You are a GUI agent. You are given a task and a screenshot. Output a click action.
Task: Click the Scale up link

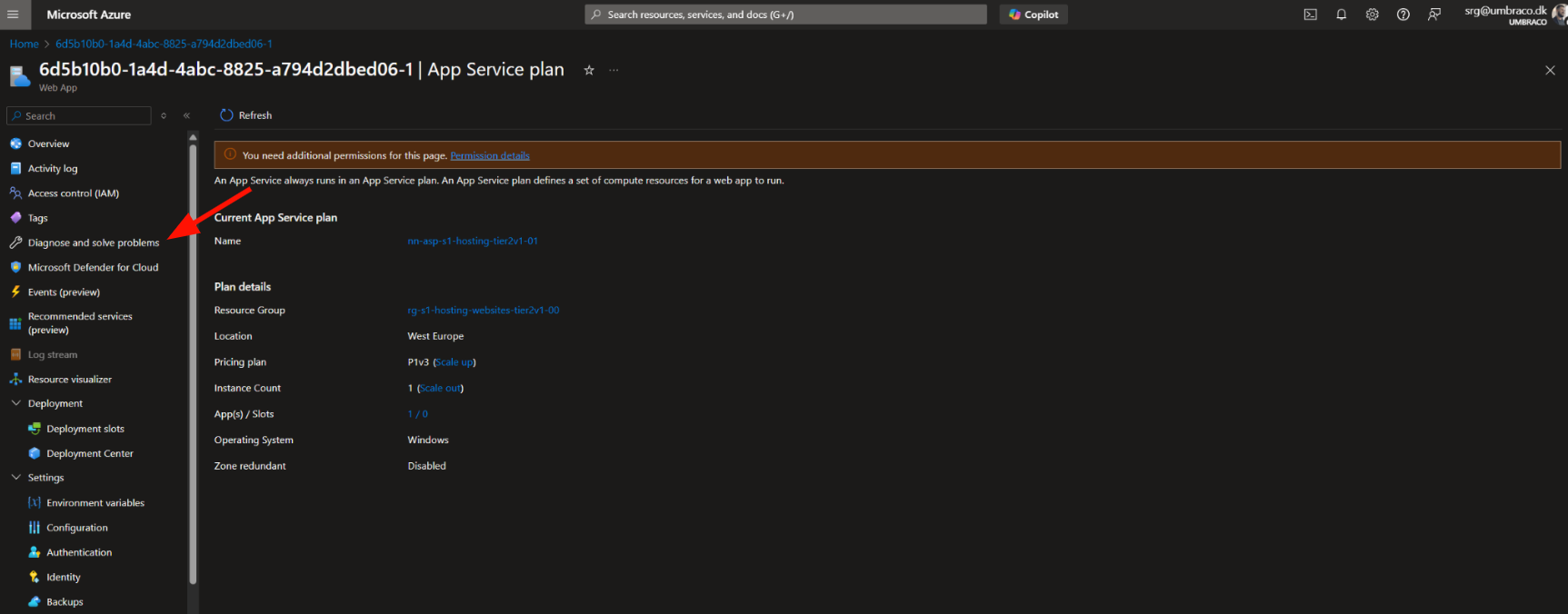(454, 362)
